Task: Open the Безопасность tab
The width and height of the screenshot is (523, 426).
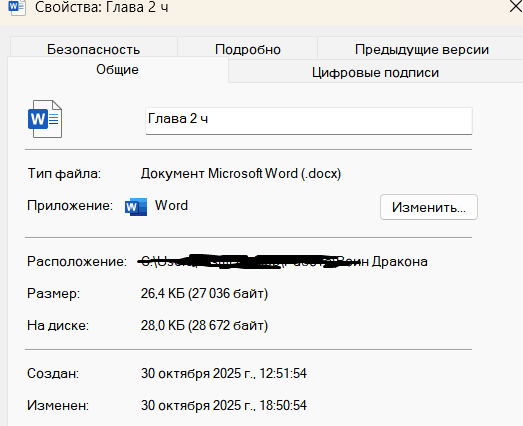Action: 93,48
